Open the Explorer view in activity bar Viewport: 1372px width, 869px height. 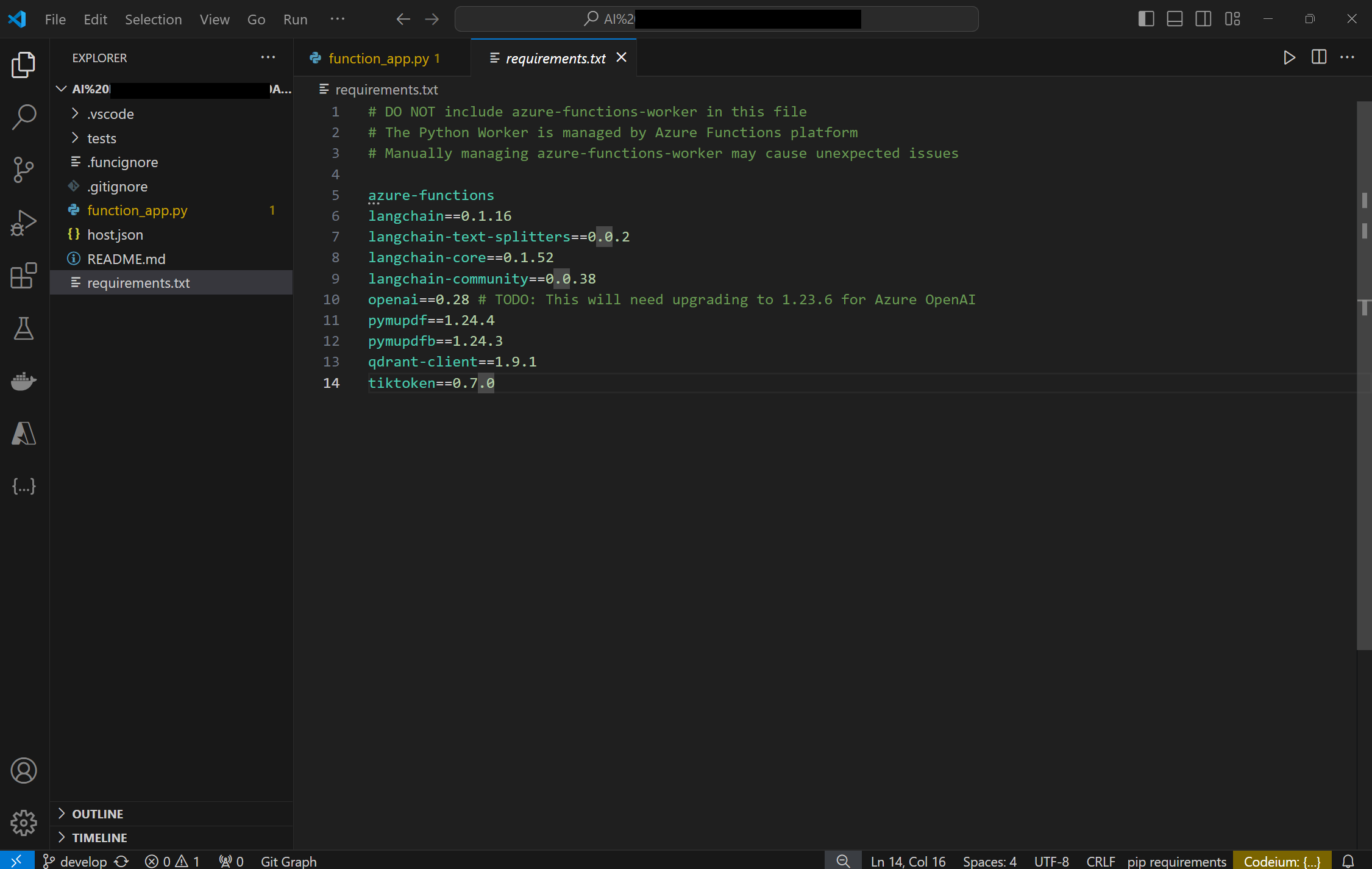pyautogui.click(x=24, y=65)
